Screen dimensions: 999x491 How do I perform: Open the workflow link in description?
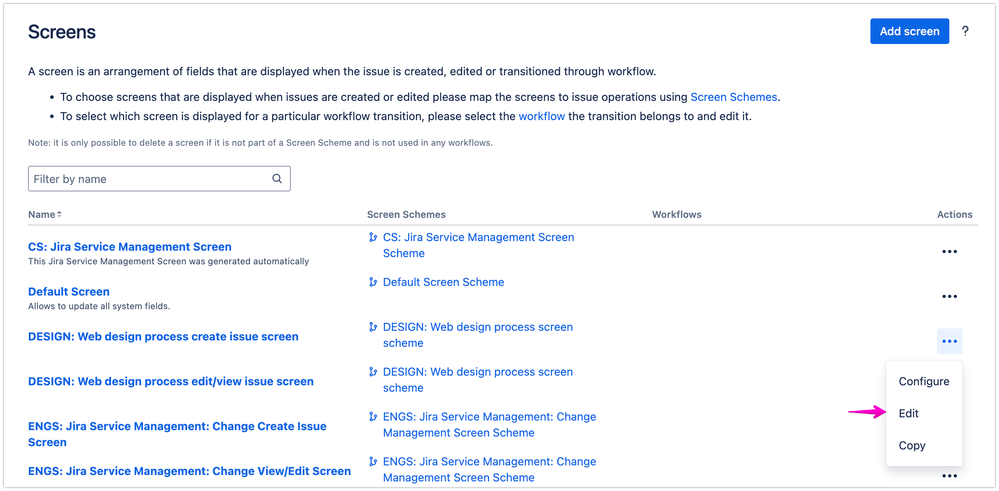click(x=542, y=117)
